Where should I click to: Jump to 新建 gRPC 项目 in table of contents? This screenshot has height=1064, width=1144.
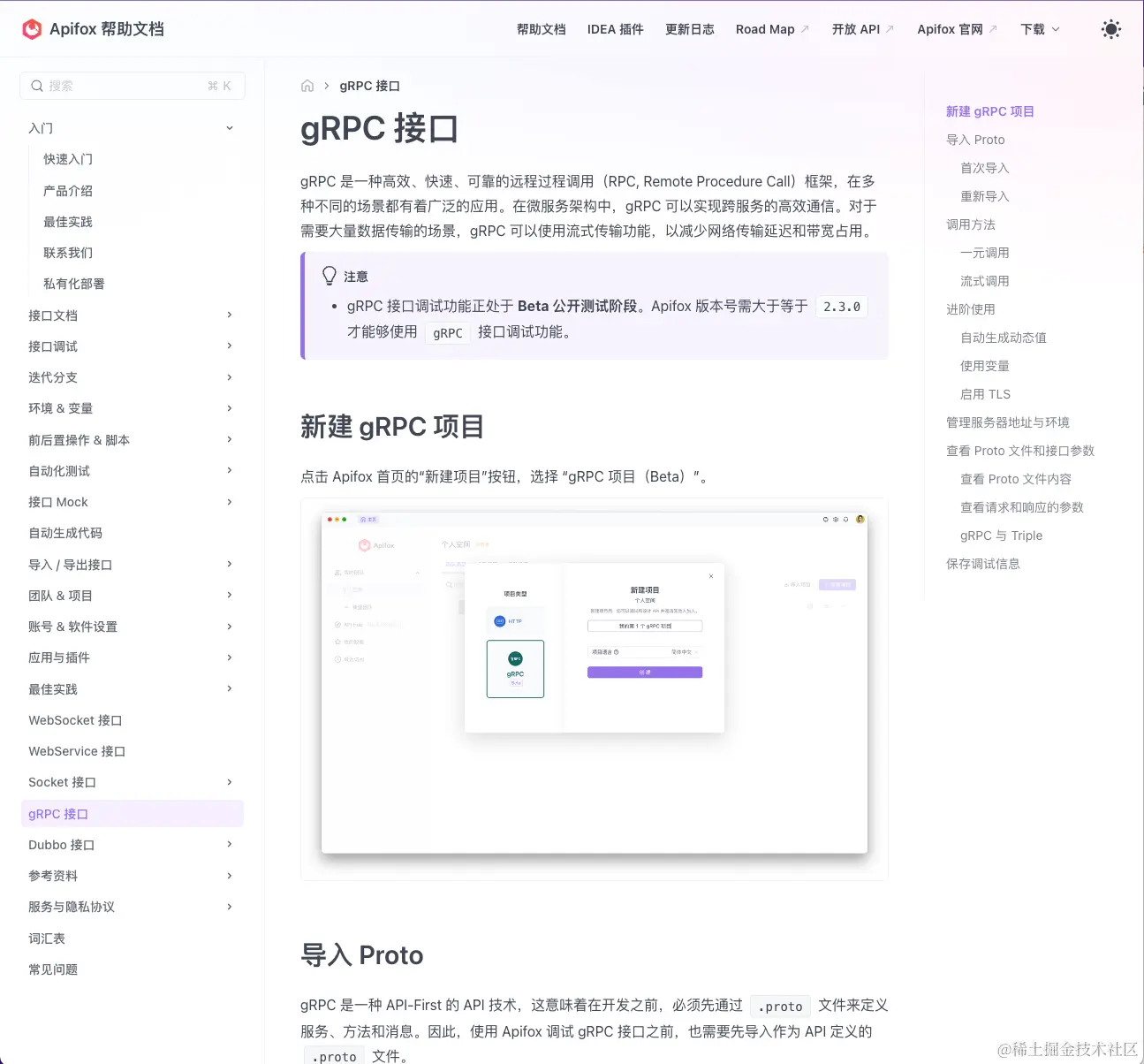(990, 111)
